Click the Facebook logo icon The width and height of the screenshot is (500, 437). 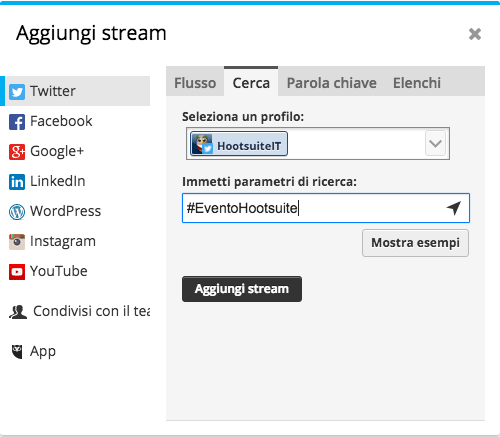17,122
